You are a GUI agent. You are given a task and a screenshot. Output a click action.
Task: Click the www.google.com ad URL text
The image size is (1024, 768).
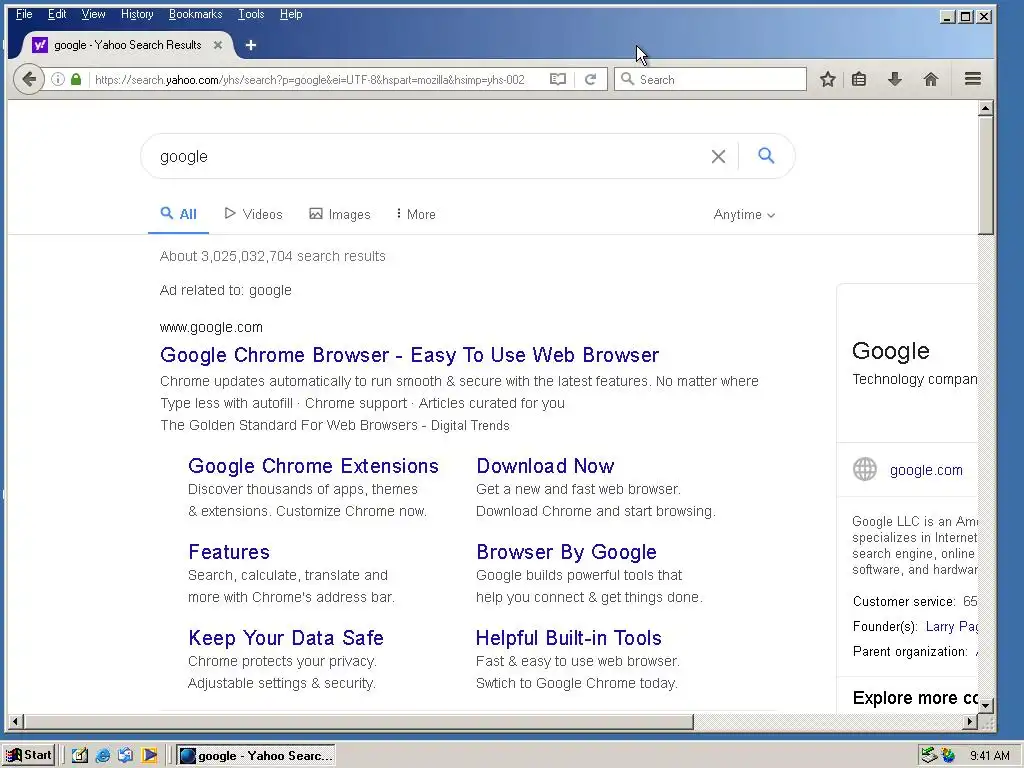[211, 327]
